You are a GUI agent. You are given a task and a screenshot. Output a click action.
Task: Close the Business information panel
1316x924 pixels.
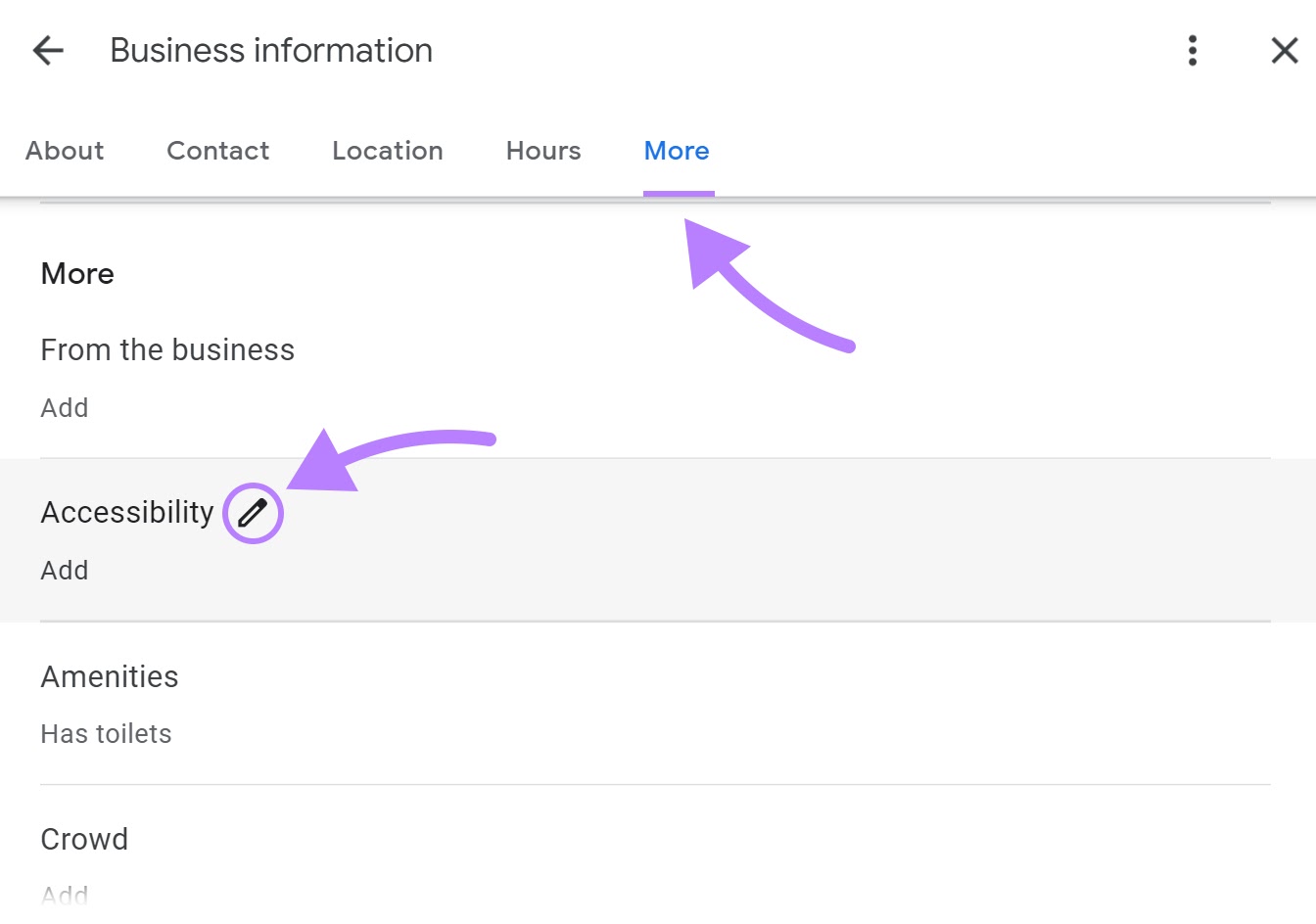point(1284,50)
